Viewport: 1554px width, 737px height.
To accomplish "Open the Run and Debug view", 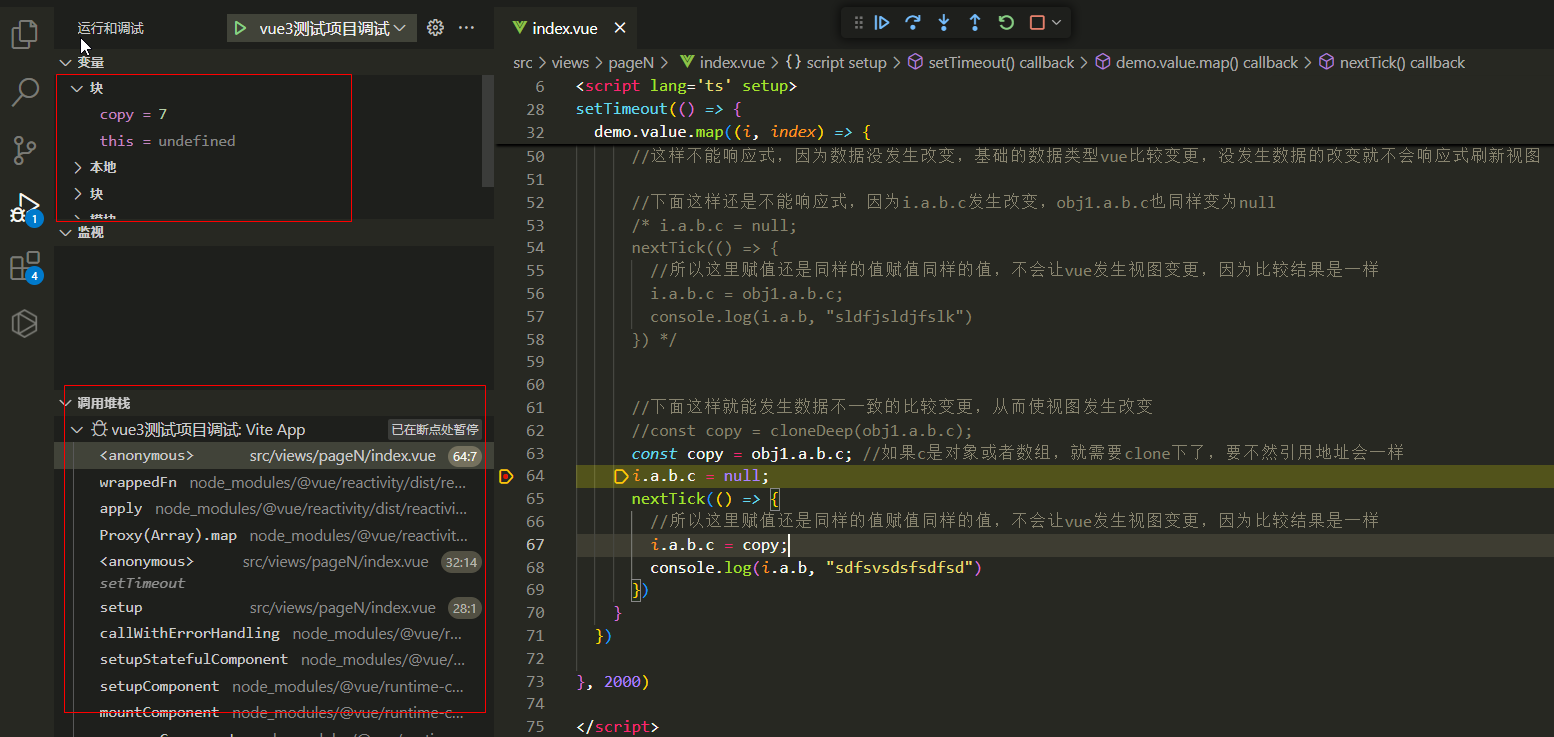I will click(x=24, y=209).
